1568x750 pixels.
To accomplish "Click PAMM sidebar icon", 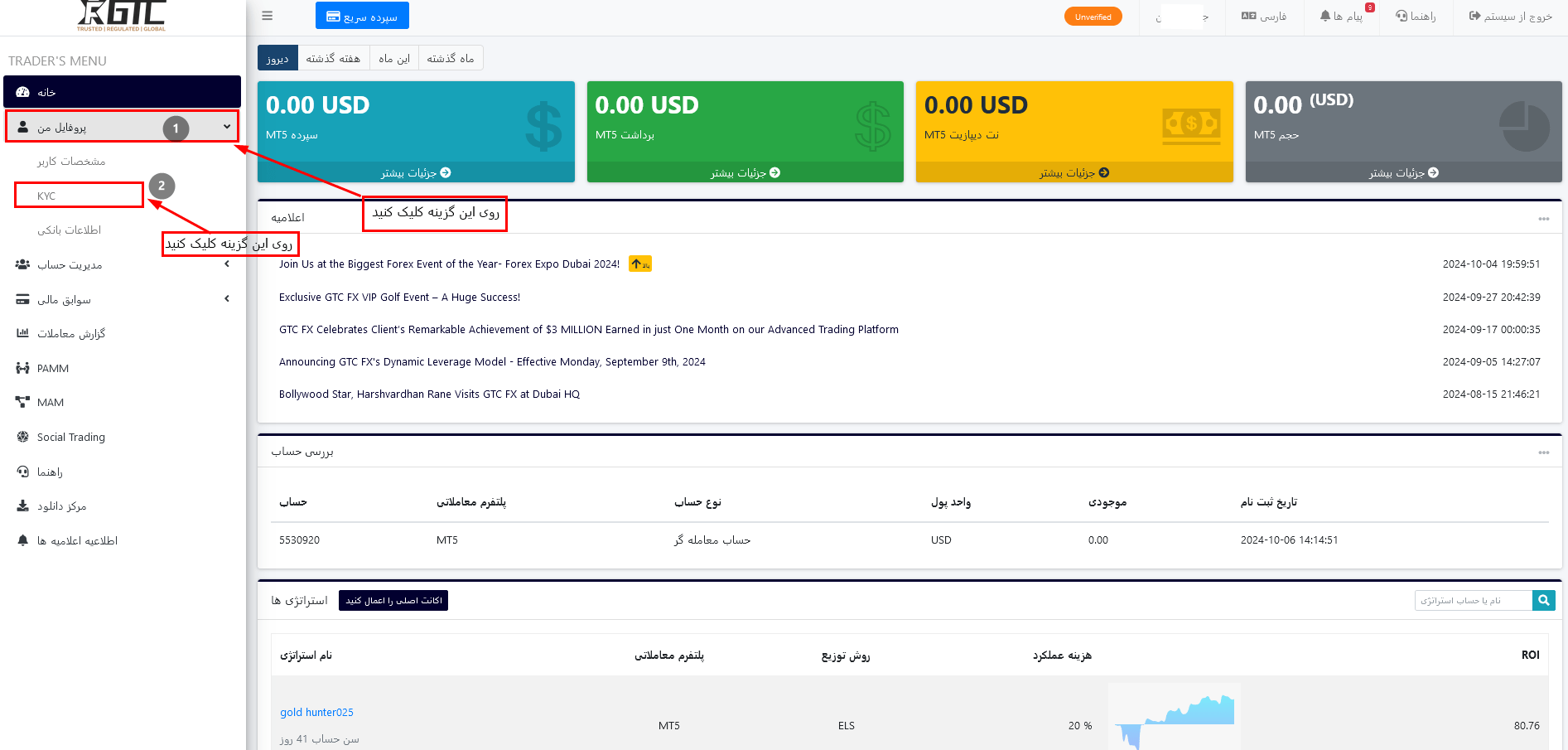I will [x=22, y=368].
